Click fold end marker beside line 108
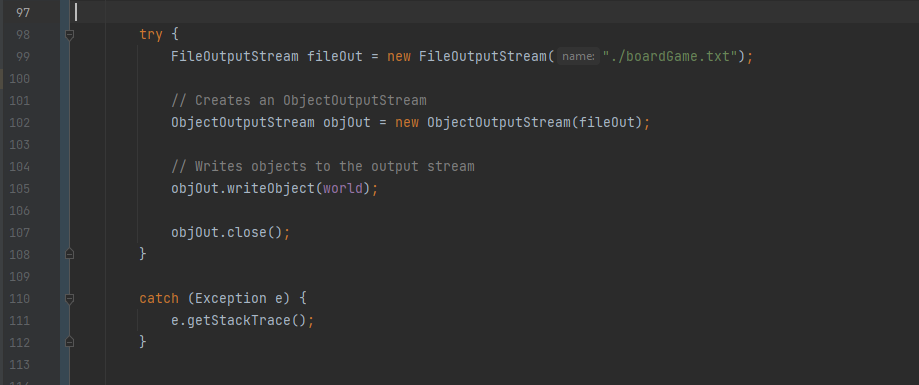Screen dimensions: 919x385 69,254
